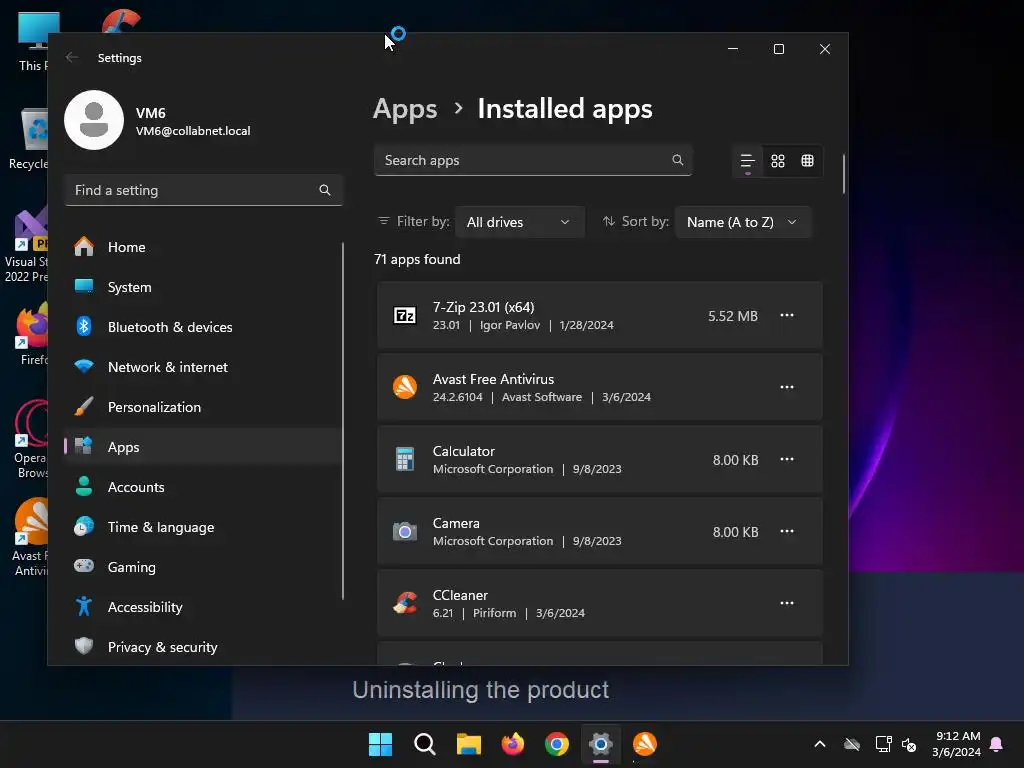Open more options for Camera
Viewport: 1024px width, 768px height.
coord(787,531)
